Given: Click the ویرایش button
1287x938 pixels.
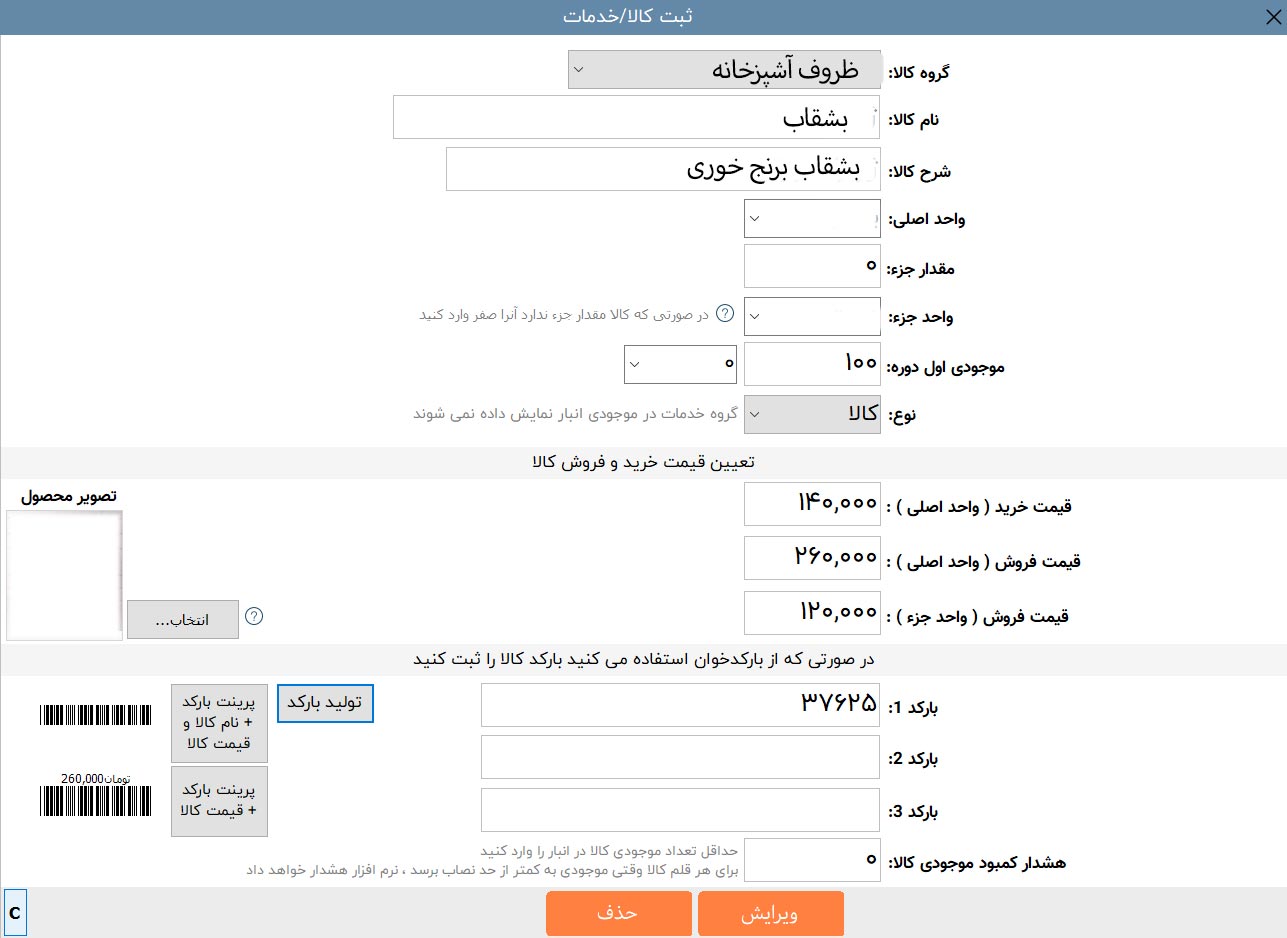Looking at the screenshot, I should pos(771,914).
